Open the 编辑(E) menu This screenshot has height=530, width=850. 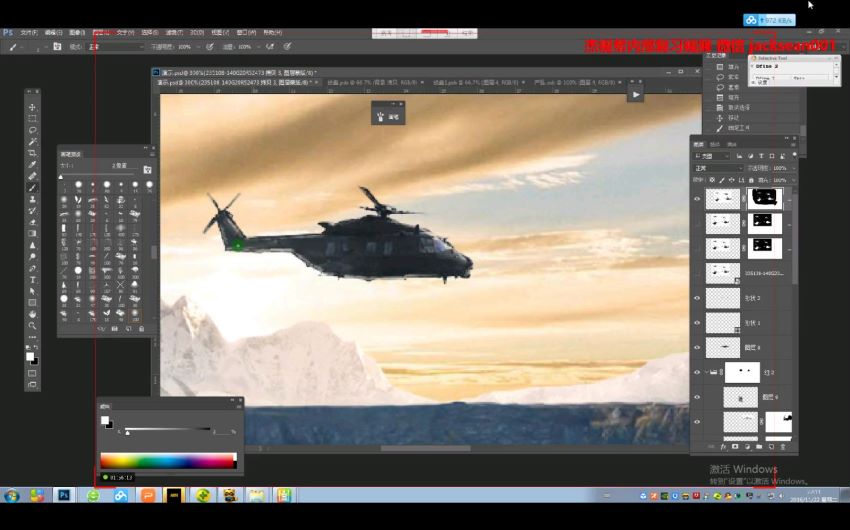tap(53, 33)
